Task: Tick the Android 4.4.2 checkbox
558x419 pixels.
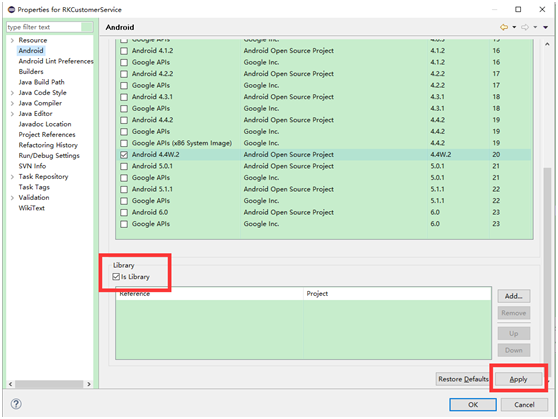Action: pyautogui.click(x=124, y=120)
